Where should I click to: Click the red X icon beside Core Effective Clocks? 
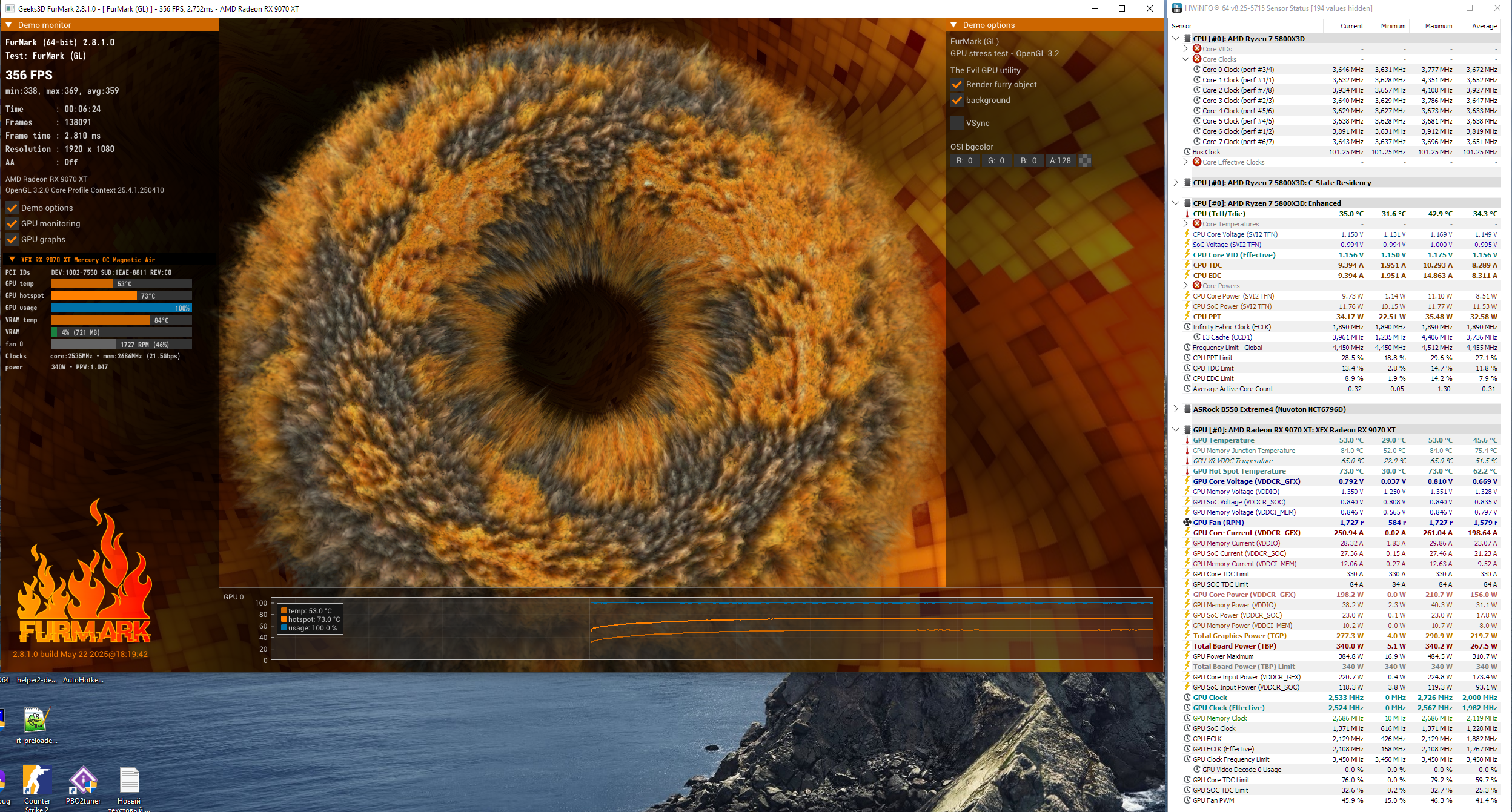coord(1197,162)
